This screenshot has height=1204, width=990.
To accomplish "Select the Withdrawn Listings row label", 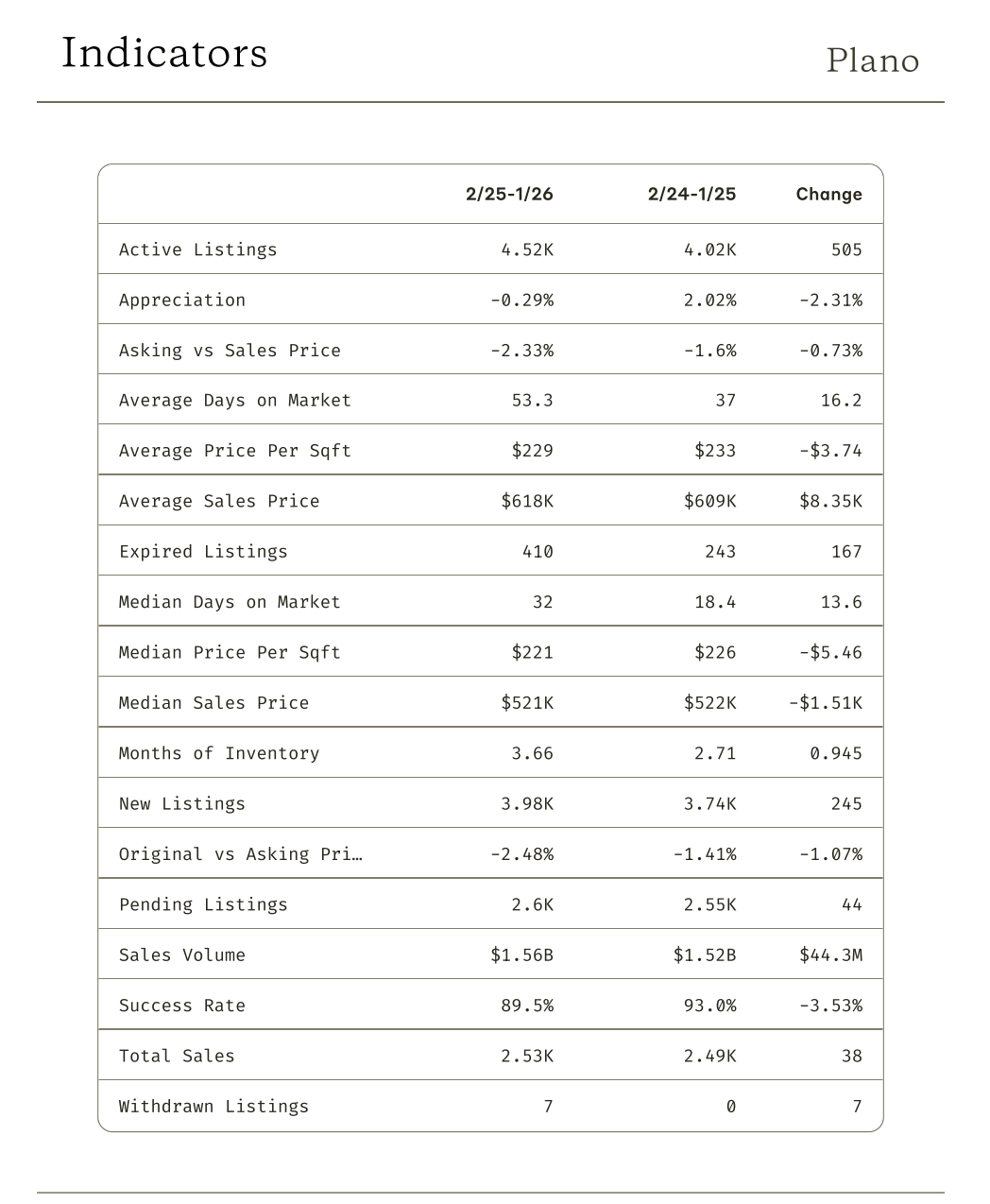I will click(x=213, y=1107).
